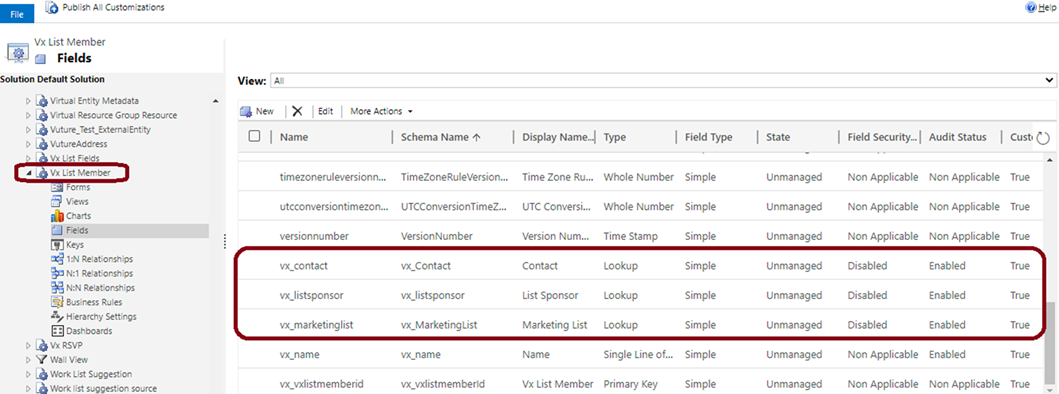Sort by the Field Type column header
Viewport: 1059px width, 394px height.
[x=708, y=137]
